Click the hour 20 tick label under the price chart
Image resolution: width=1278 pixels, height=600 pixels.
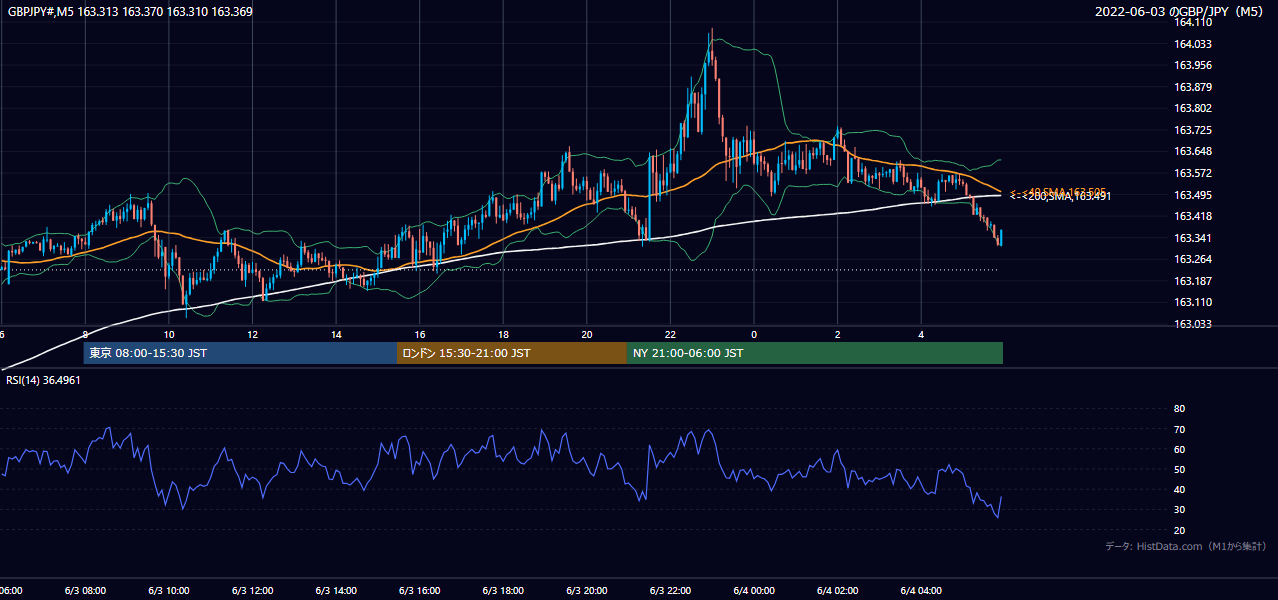[587, 334]
